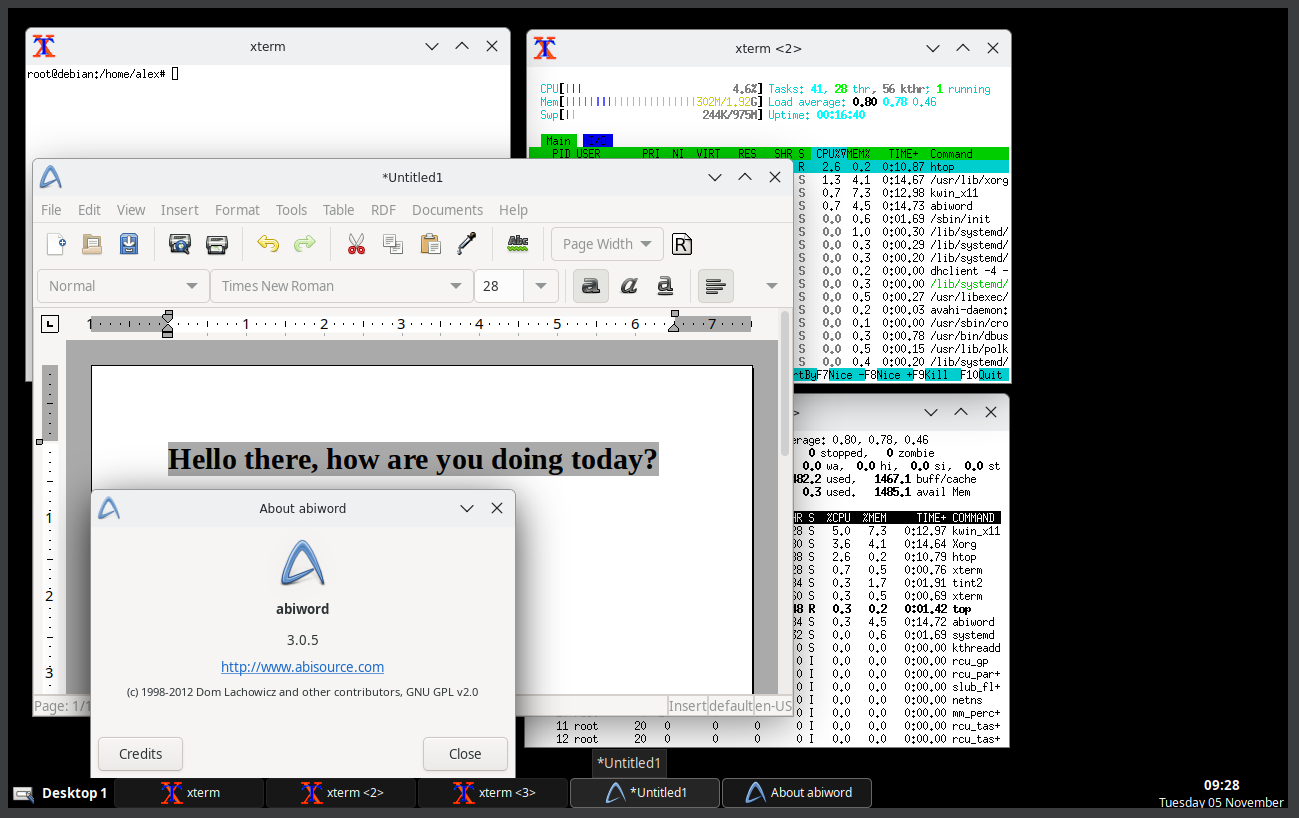
Task: Cut selection with the scissors icon
Action: [356, 244]
